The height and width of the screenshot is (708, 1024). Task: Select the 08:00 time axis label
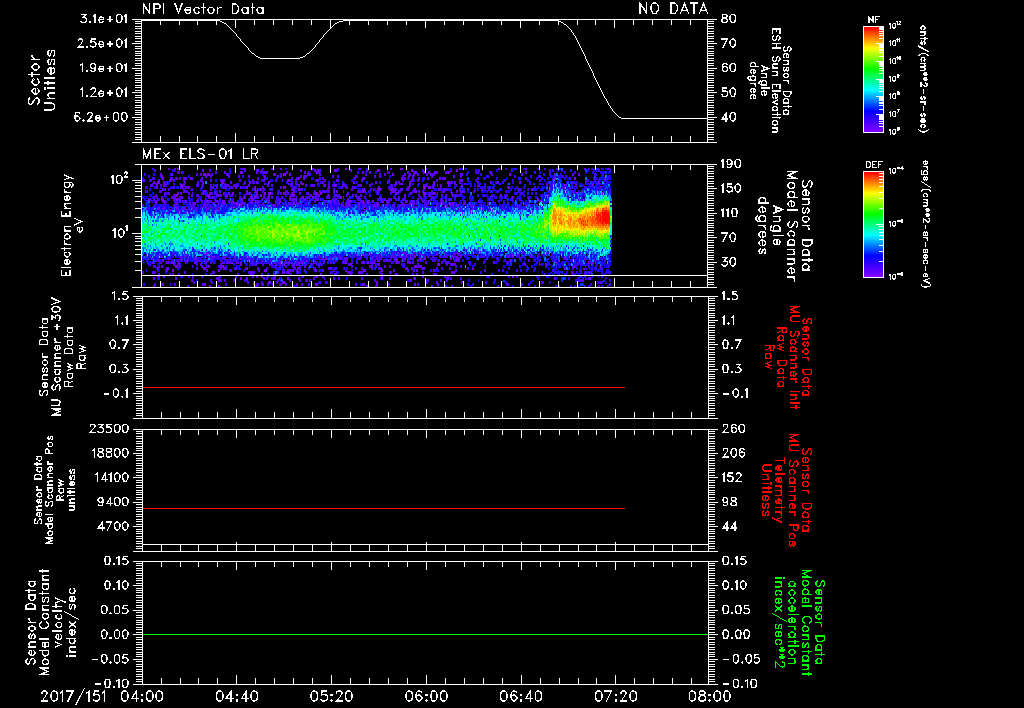tap(710, 696)
